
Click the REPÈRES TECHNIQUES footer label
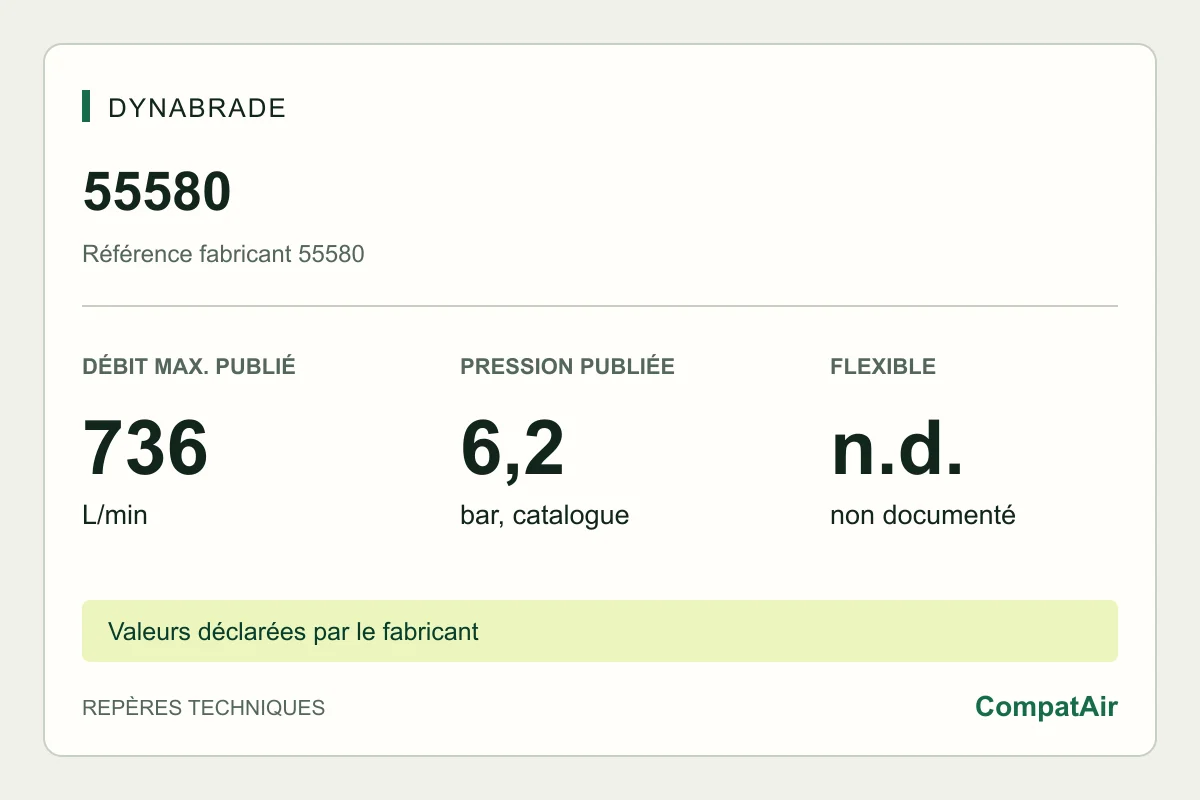pos(203,708)
